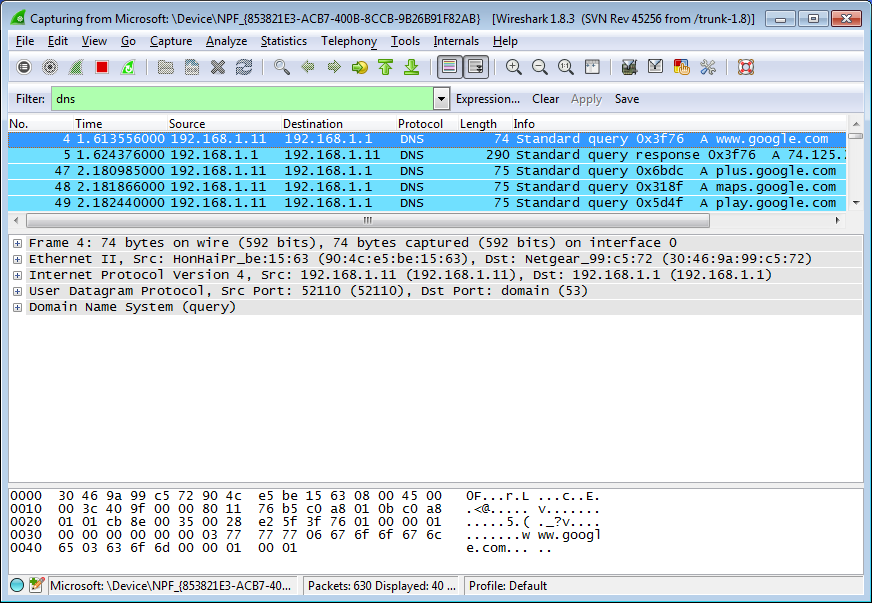Save this capture file icon

(x=192, y=67)
